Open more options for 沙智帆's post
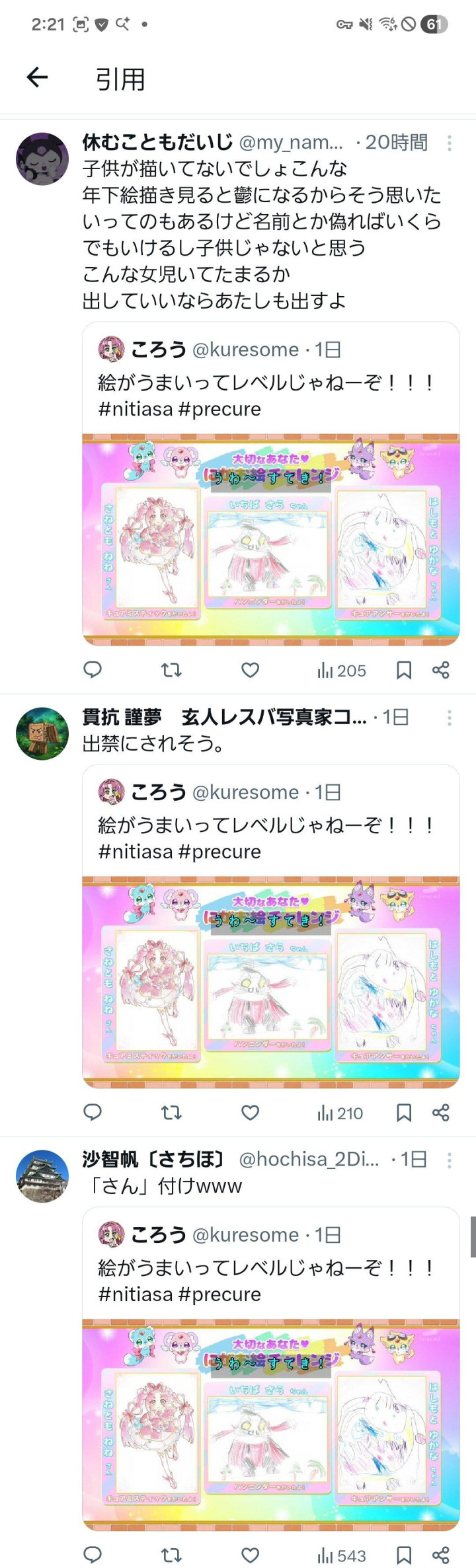This screenshot has height=1568, width=476. pos(450,1160)
